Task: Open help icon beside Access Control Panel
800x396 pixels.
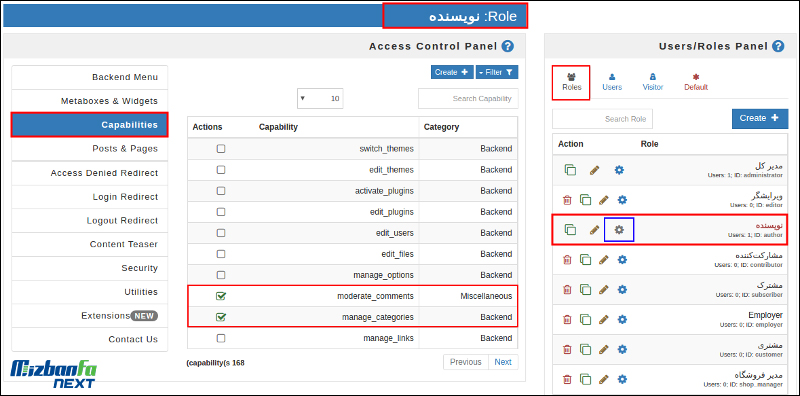Action: click(x=507, y=46)
